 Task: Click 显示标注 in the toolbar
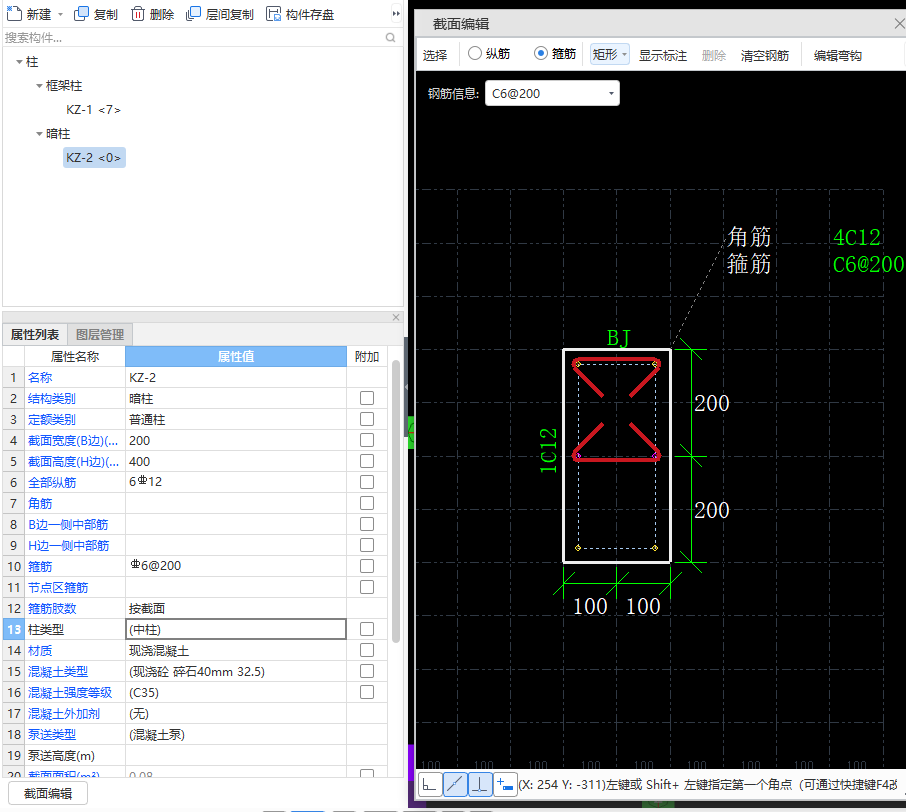663,55
